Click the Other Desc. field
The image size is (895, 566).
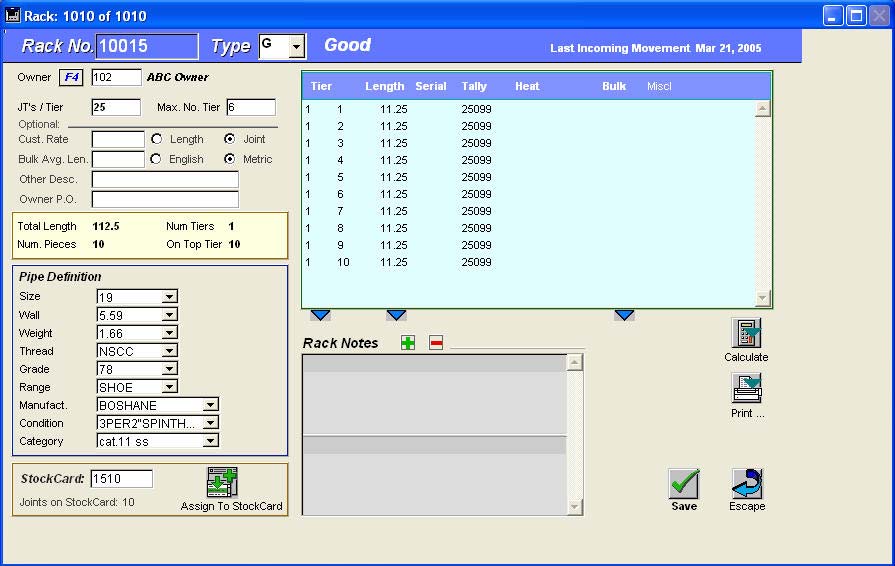point(165,179)
